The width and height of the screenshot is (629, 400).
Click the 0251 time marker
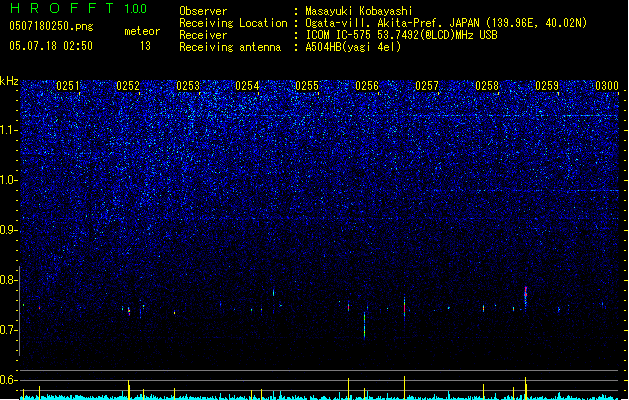(x=68, y=86)
